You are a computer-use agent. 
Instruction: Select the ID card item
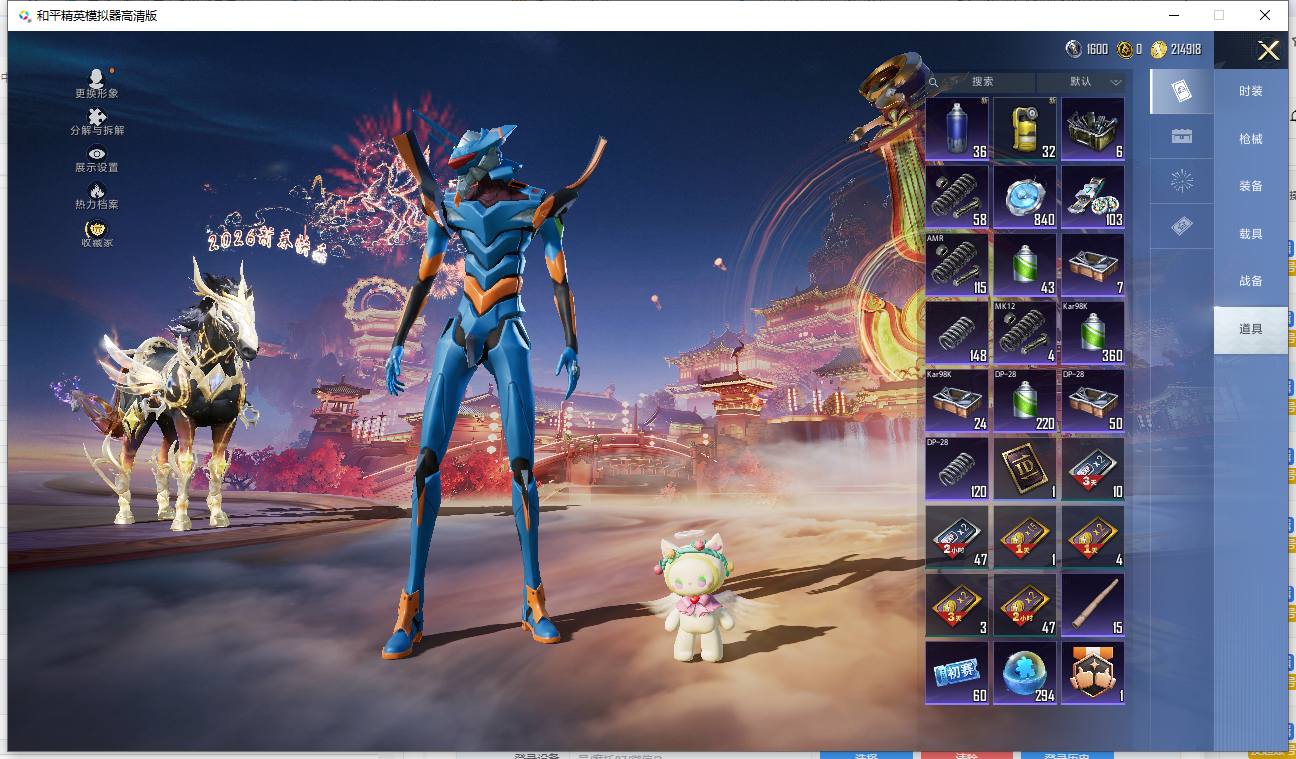pos(1025,469)
